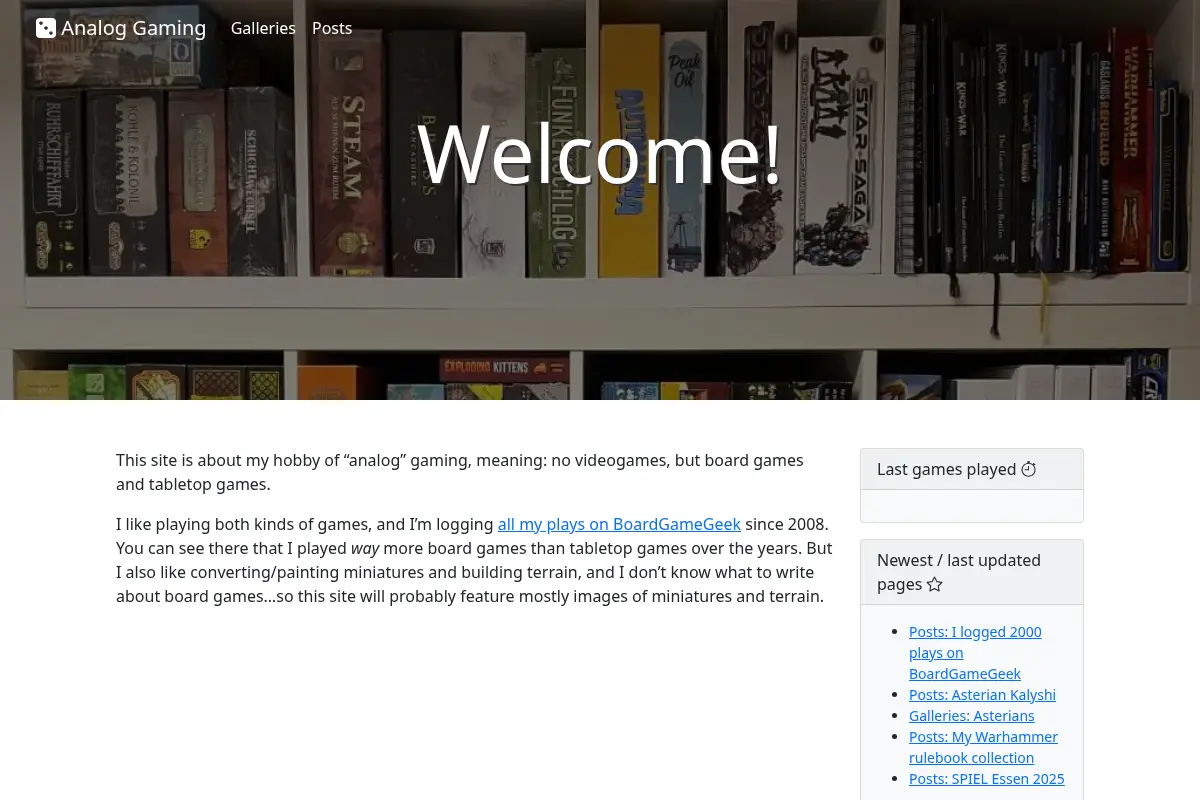This screenshot has height=800, width=1200.
Task: Open Posts: Asterian Kalyshi link
Action: point(982,694)
